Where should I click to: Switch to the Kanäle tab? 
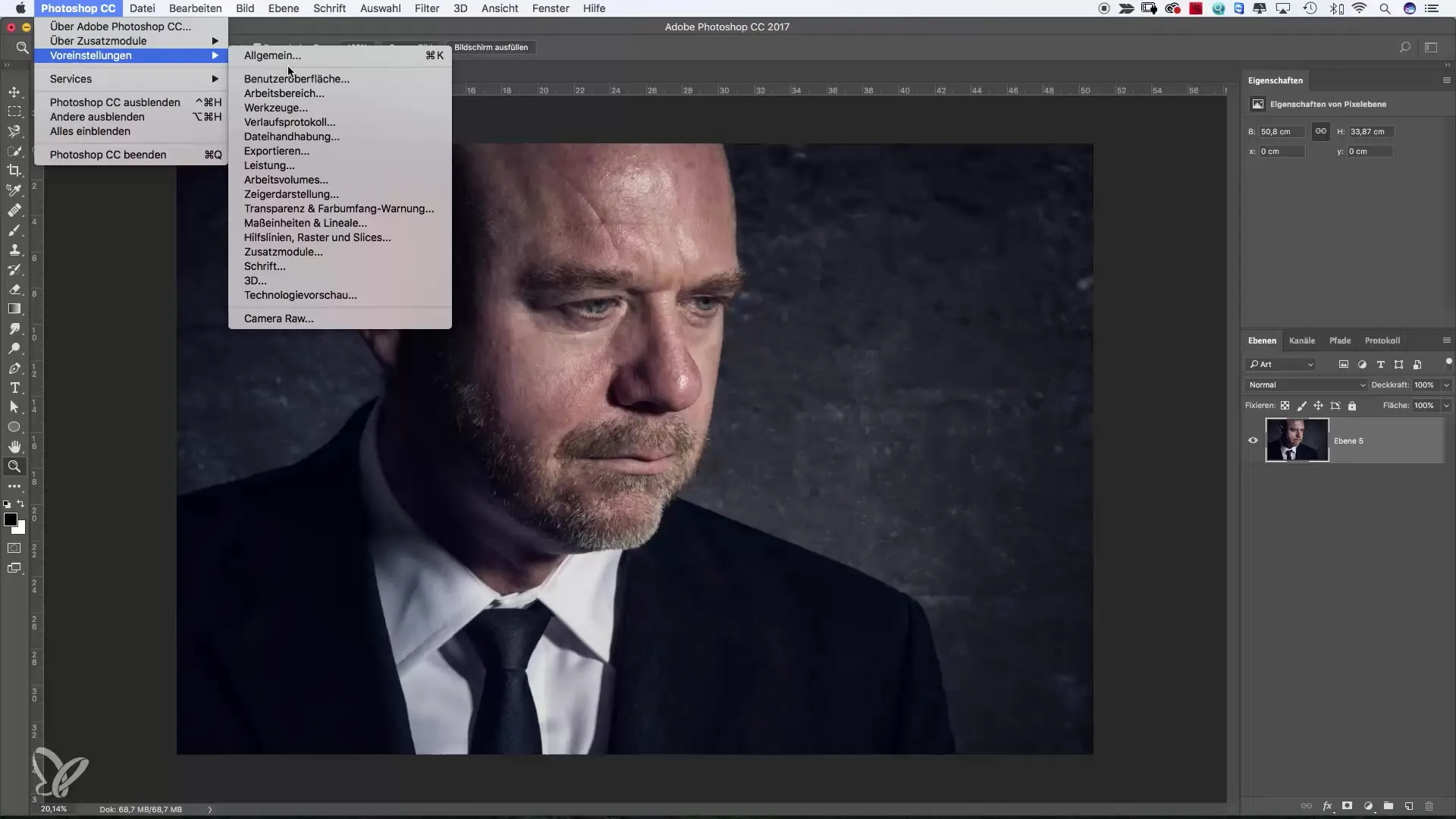point(1302,340)
